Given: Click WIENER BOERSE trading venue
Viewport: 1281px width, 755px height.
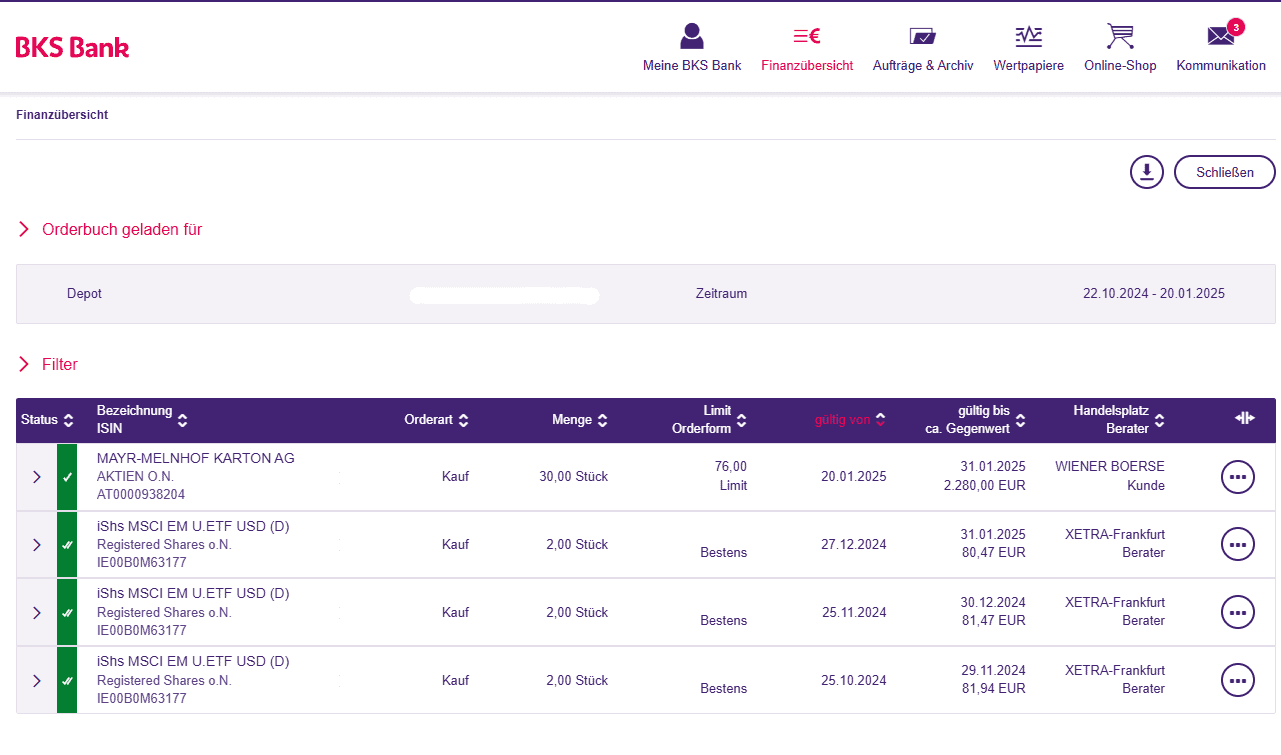Looking at the screenshot, I should pos(1110,467).
